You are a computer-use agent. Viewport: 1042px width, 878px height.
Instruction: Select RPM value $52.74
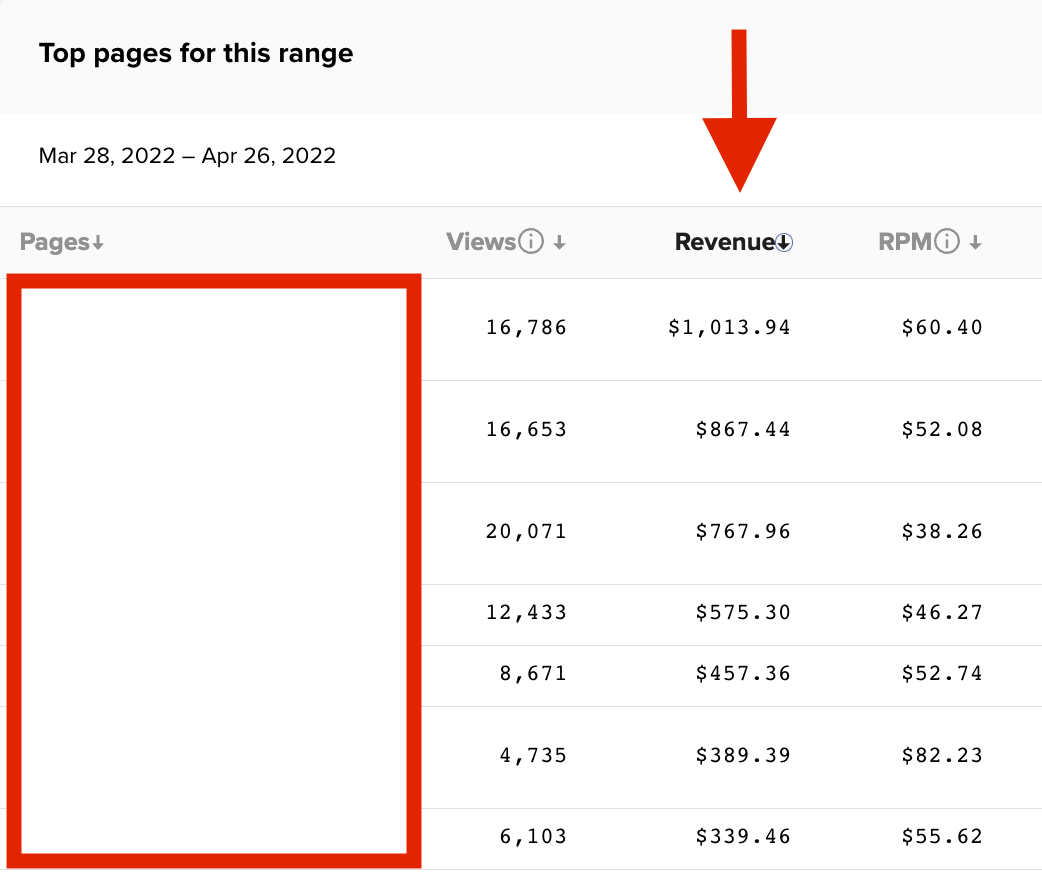coord(942,673)
